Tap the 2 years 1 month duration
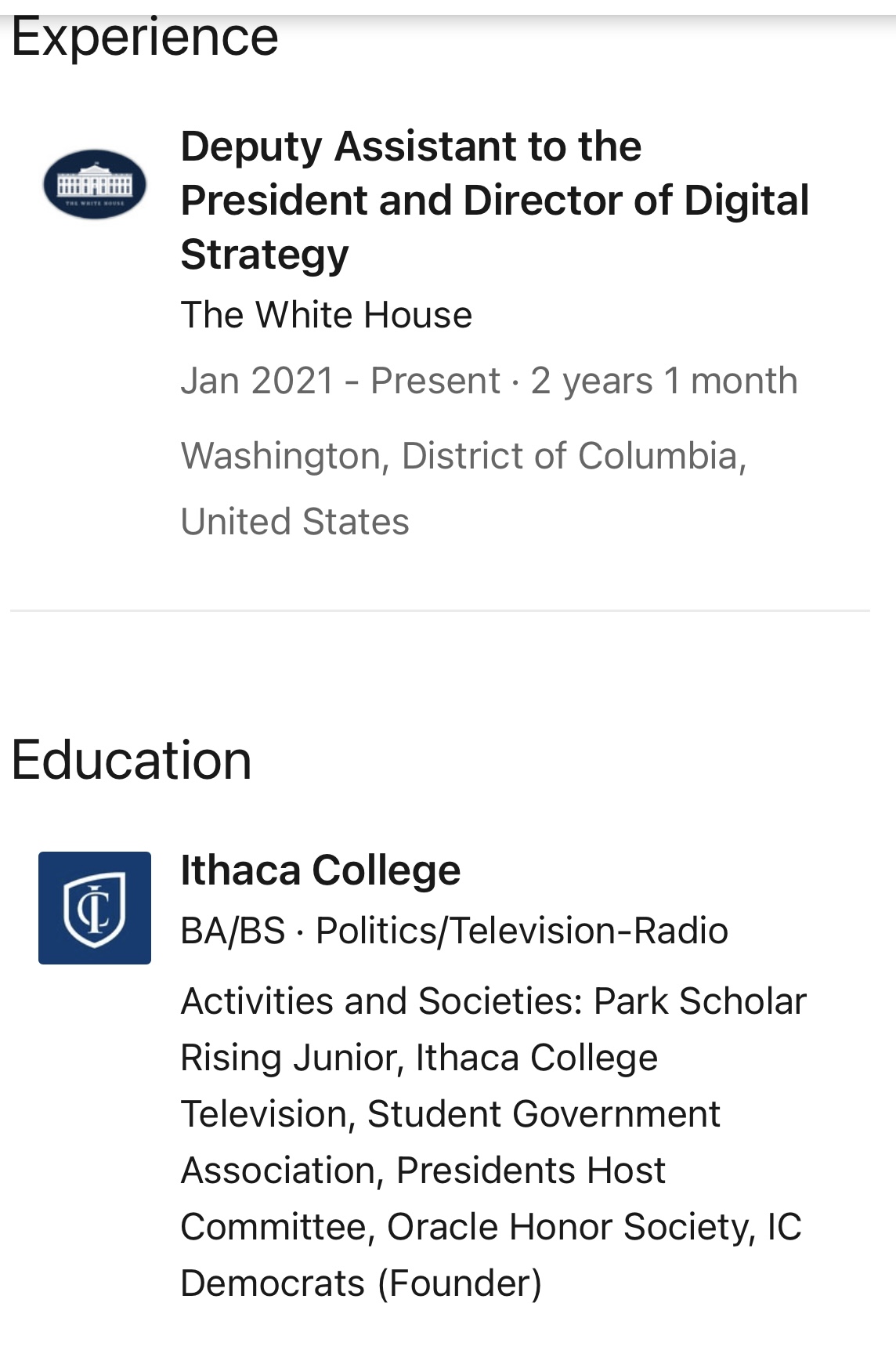 (x=664, y=381)
